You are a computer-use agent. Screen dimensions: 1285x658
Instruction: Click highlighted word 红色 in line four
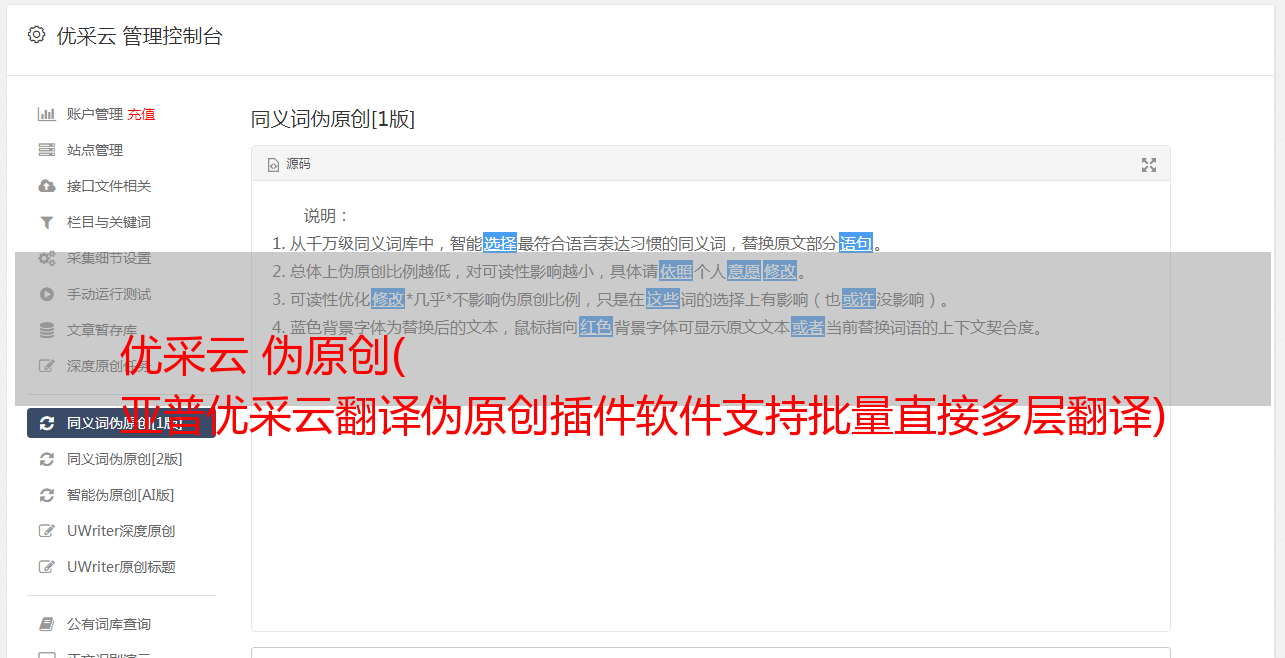pyautogui.click(x=595, y=327)
